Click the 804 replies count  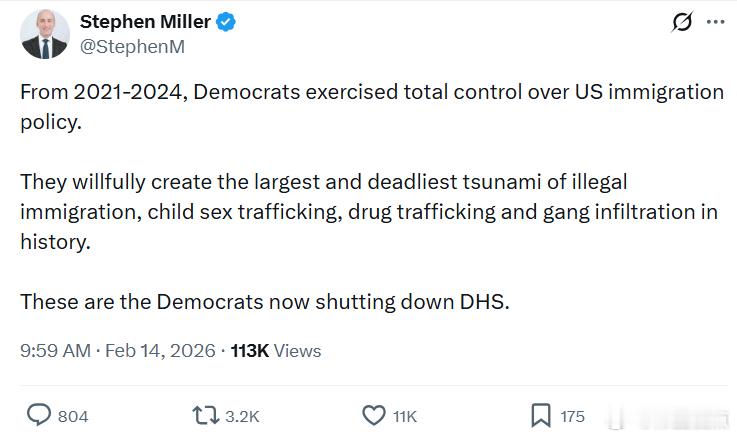(x=73, y=416)
